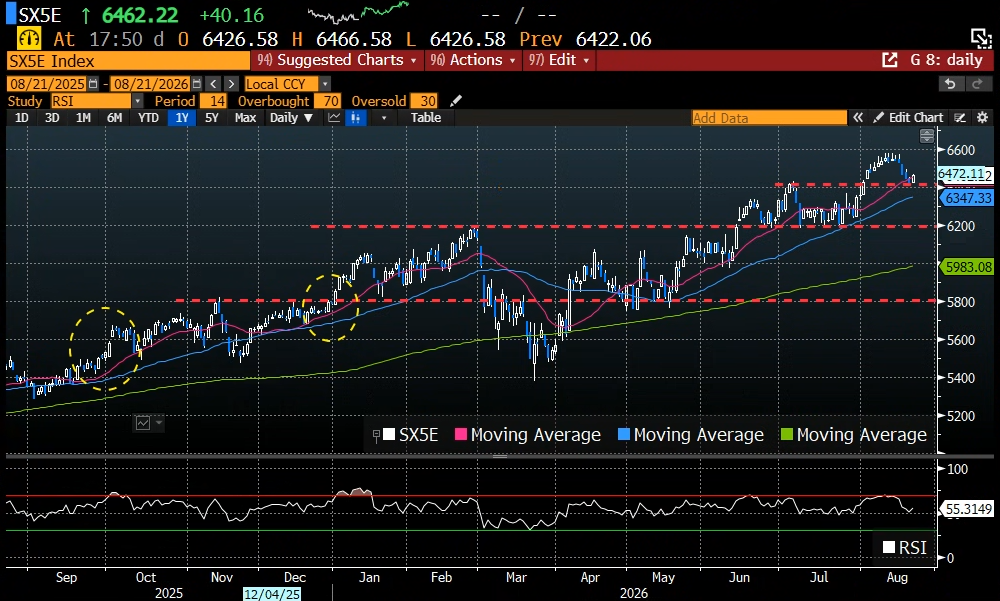Image resolution: width=1000 pixels, height=601 pixels.
Task: Select the 5Y range tab
Action: (212, 117)
